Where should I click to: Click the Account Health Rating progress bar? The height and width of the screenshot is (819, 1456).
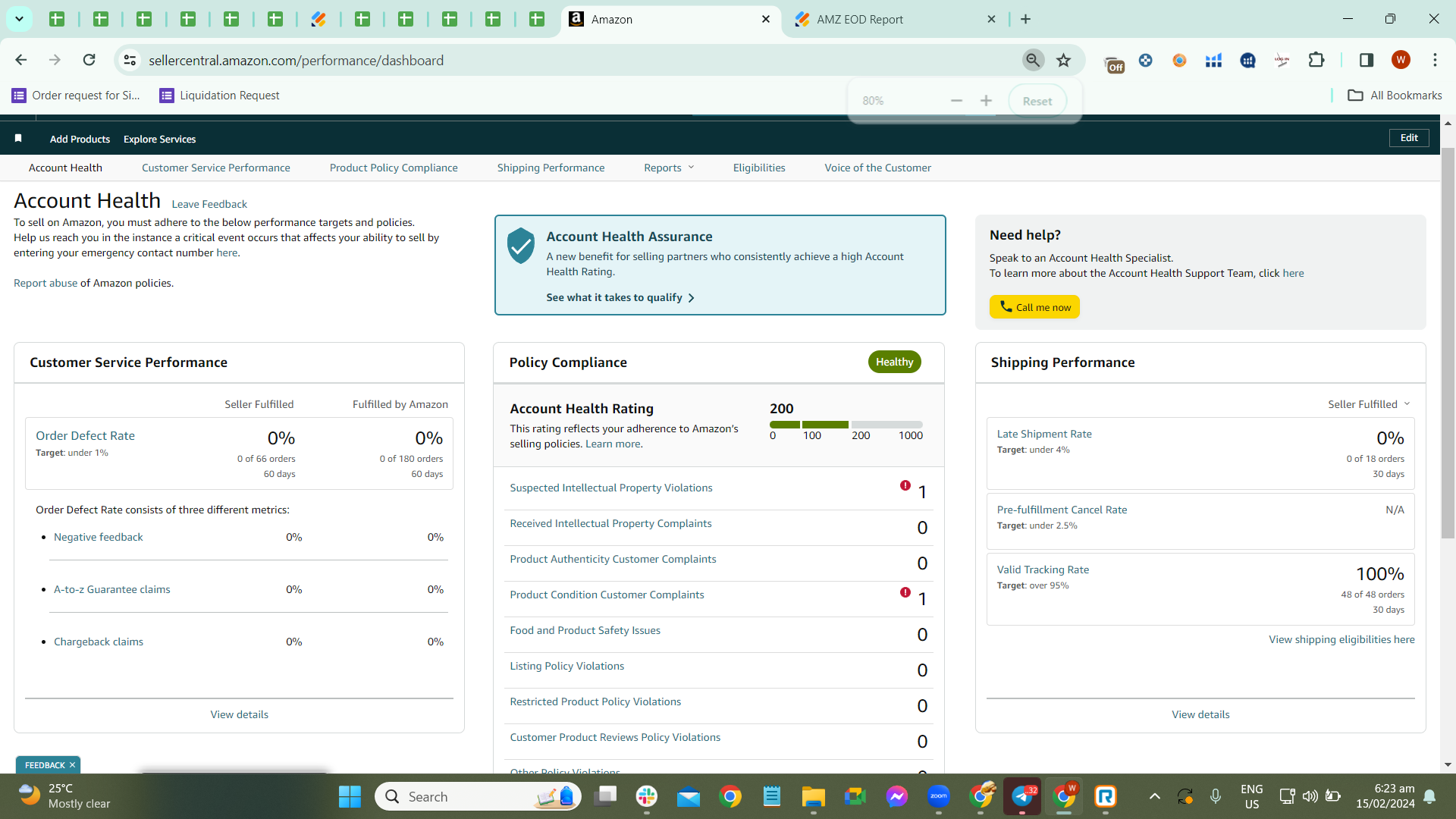coord(846,425)
